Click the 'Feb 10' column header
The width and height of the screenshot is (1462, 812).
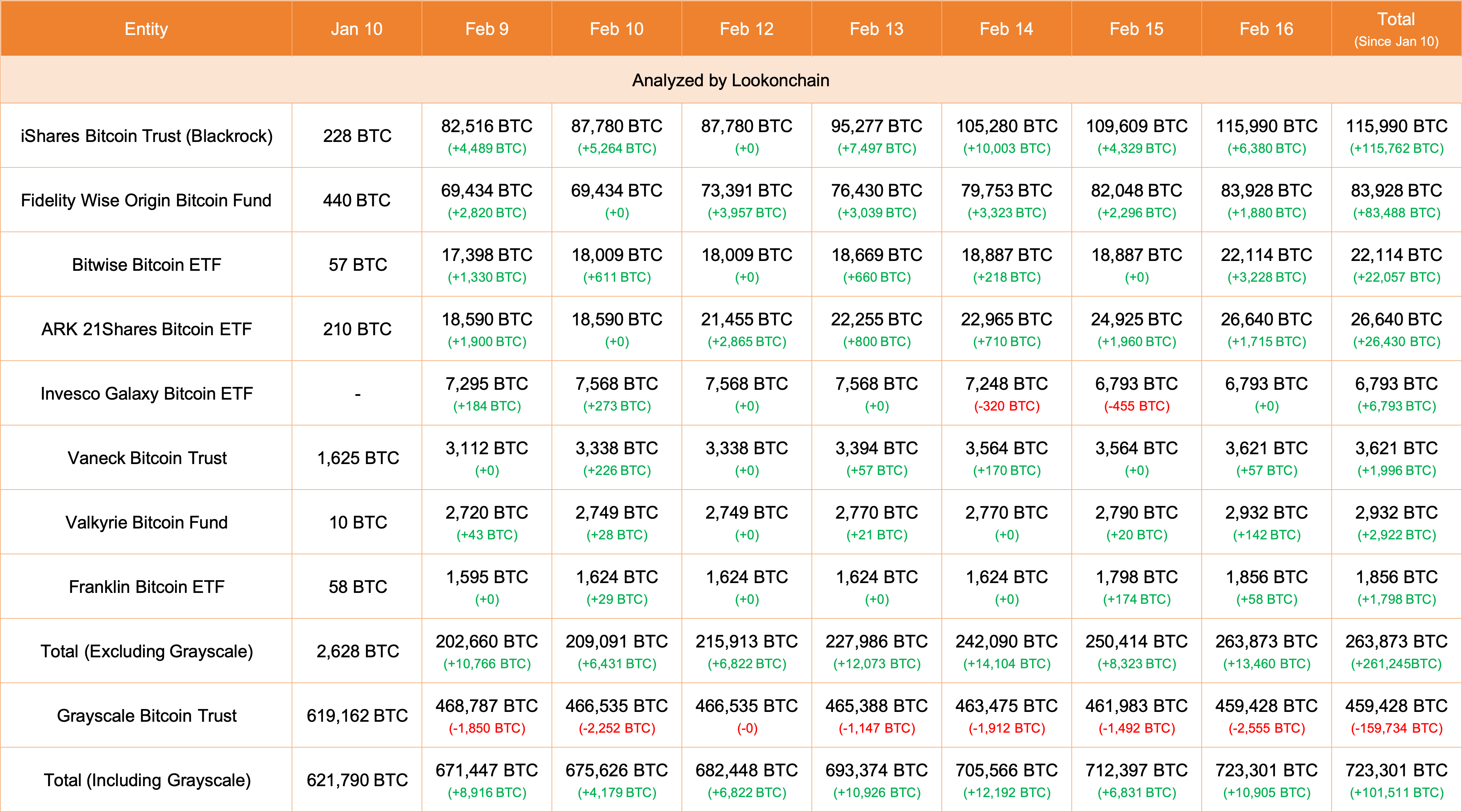tap(617, 29)
